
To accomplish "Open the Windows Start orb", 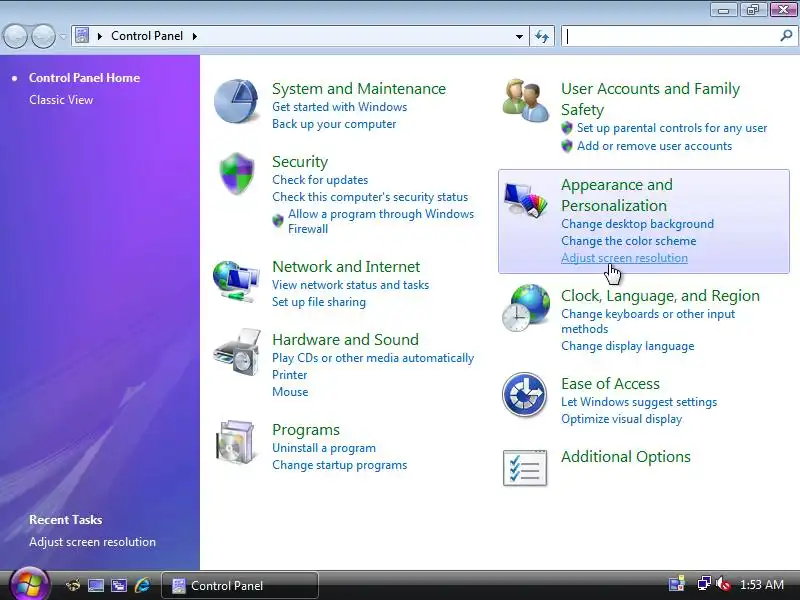I will point(30,585).
